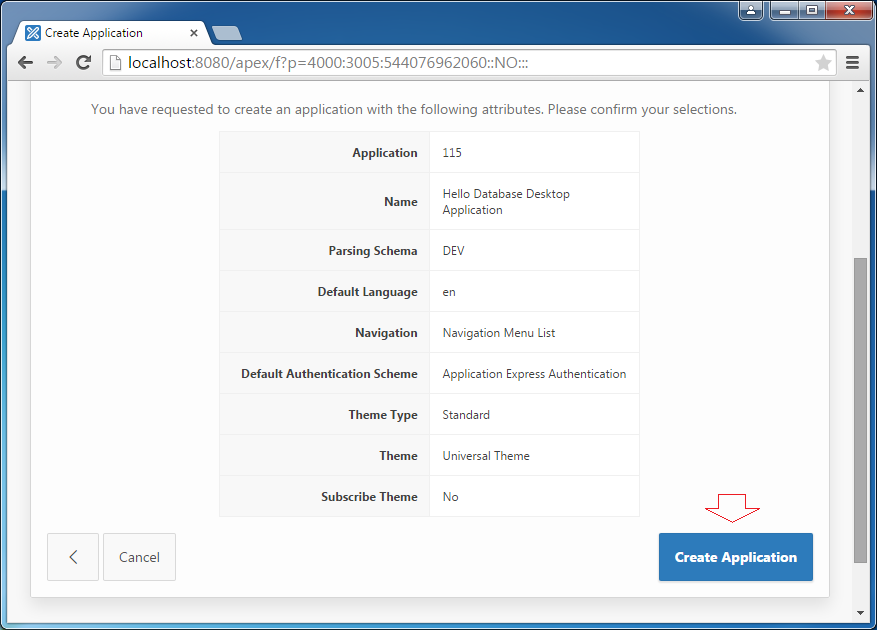Click the scrollbar down arrow
This screenshot has width=877, height=630.
860,613
